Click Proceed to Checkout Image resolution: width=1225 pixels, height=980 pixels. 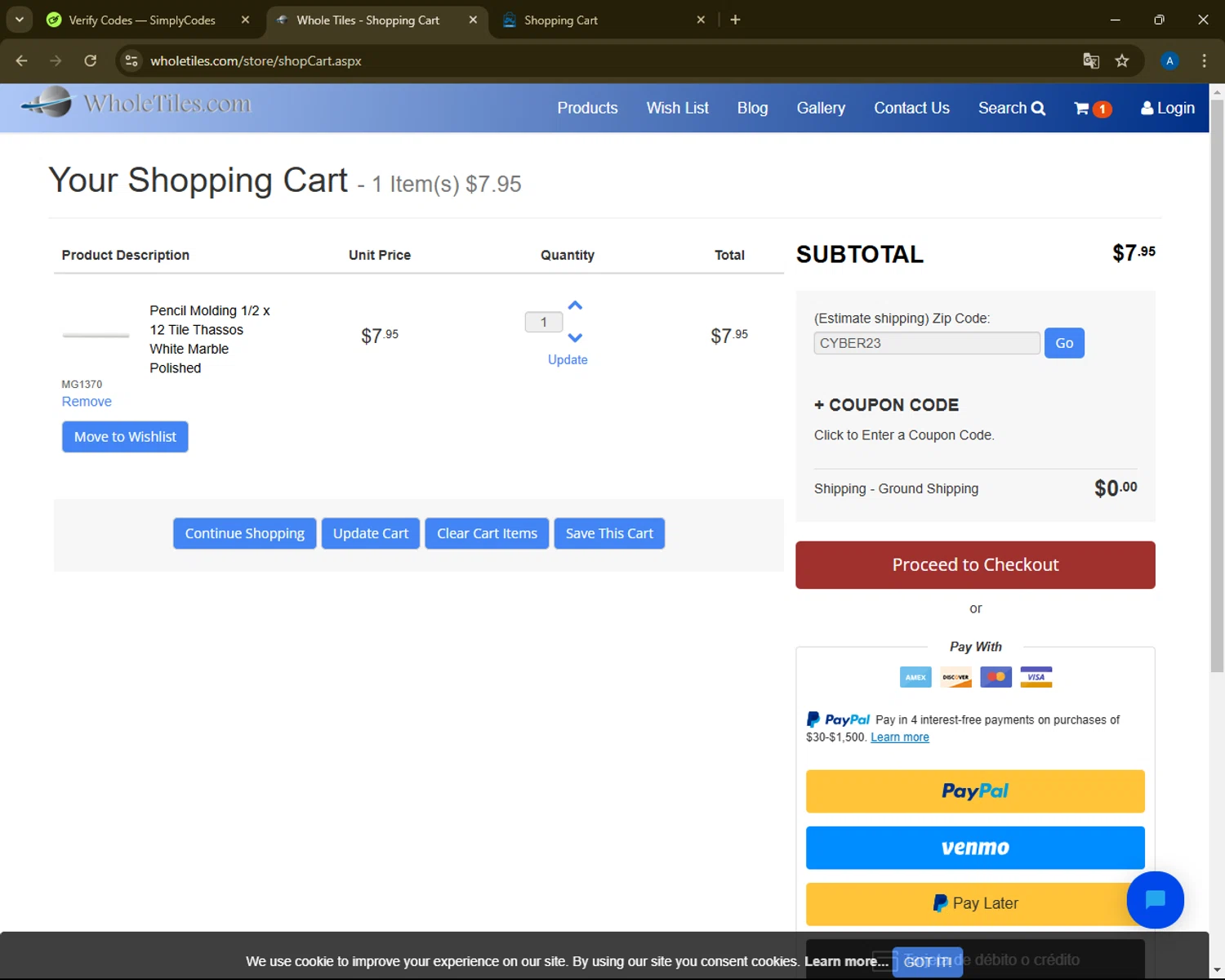click(x=975, y=565)
